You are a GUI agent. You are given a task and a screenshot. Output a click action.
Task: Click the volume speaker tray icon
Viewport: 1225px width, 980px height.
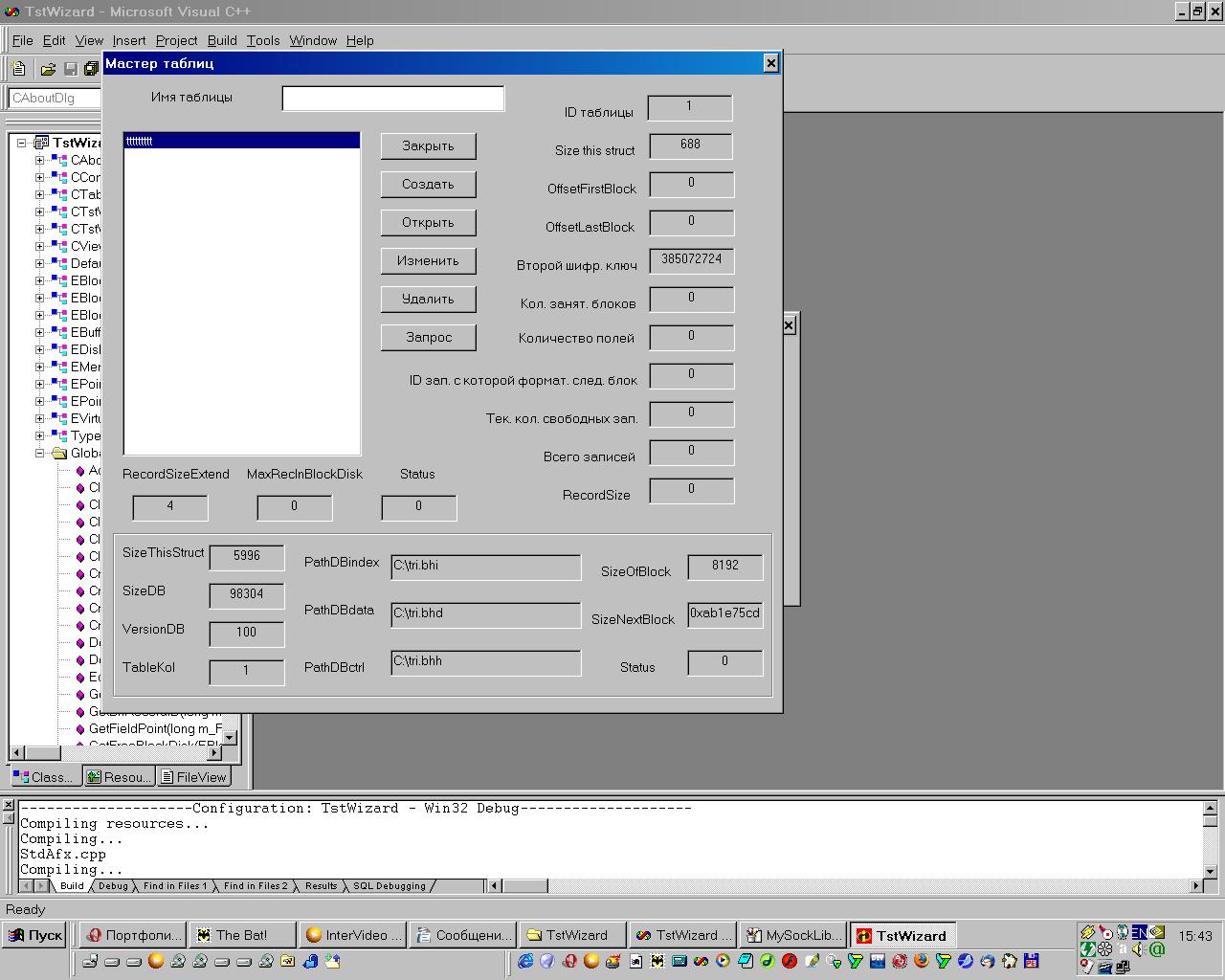(1139, 949)
